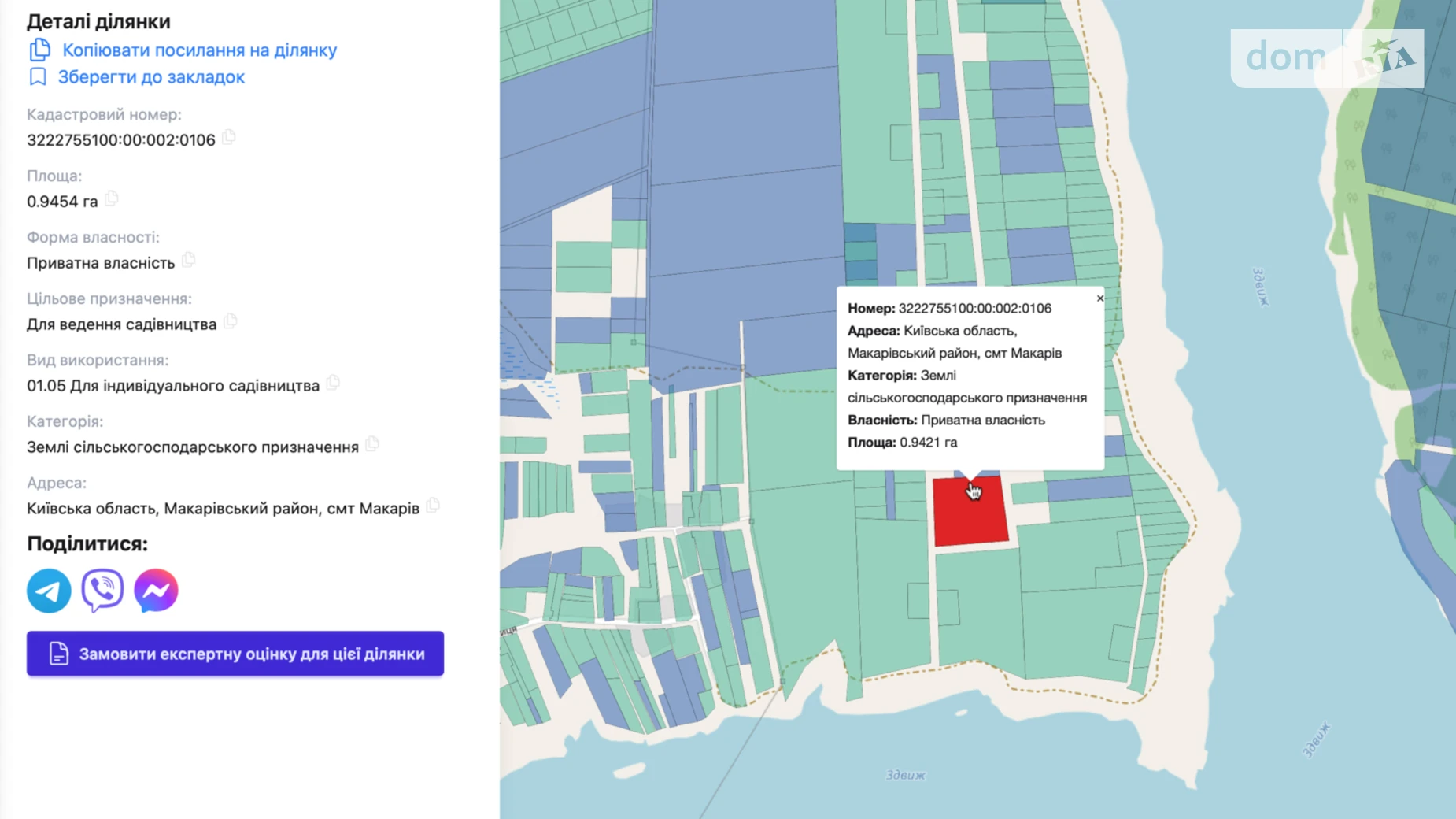The width and height of the screenshot is (1456, 819).
Task: Copy the area value 0.9454 га
Action: point(112,199)
